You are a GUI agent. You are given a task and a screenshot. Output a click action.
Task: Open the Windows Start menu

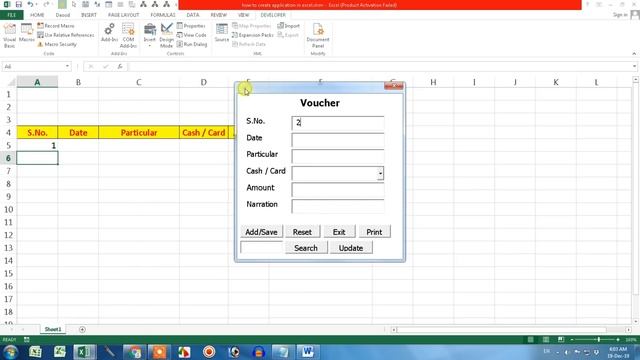10,352
